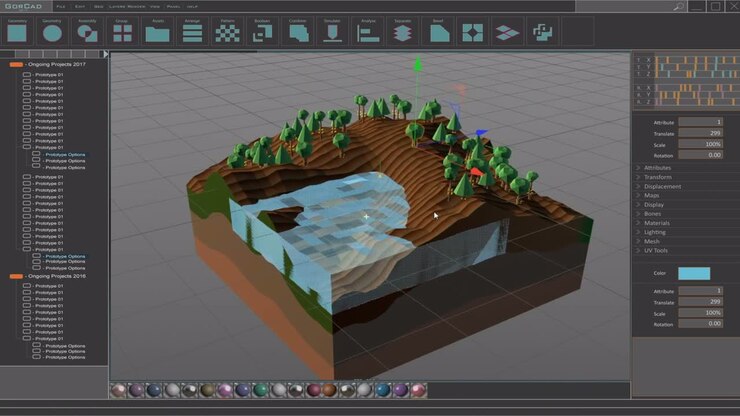Select the T X animation track
This screenshot has height=416, width=740.
[x=687, y=60]
